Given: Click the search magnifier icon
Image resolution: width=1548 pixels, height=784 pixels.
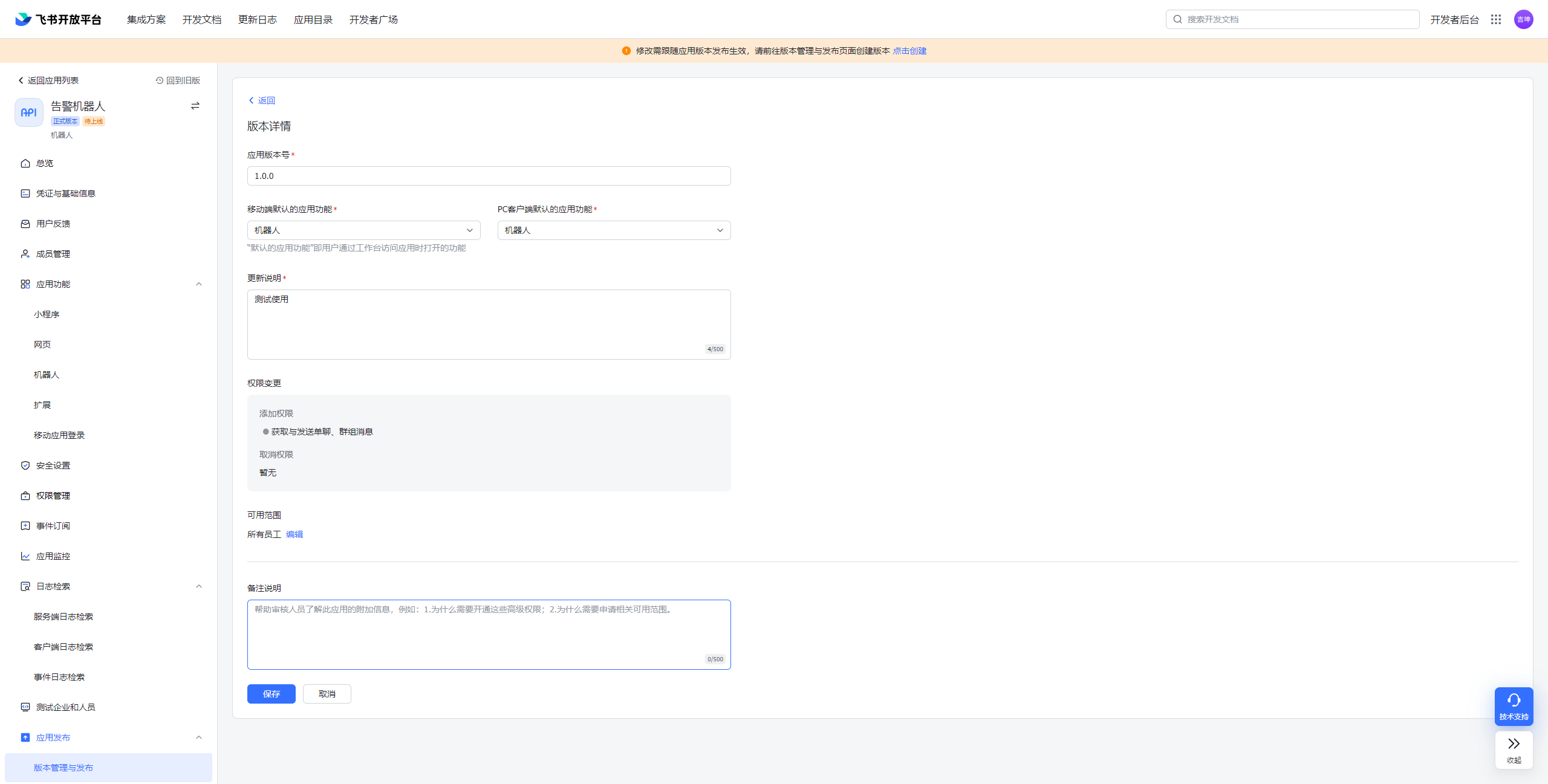Looking at the screenshot, I should coord(1177,19).
